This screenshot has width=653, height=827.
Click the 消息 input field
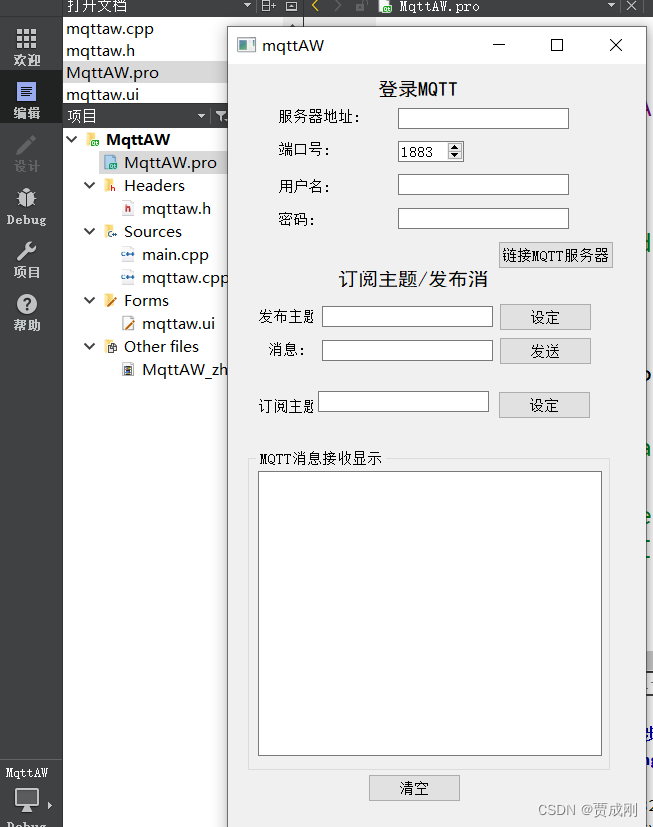[x=407, y=350]
